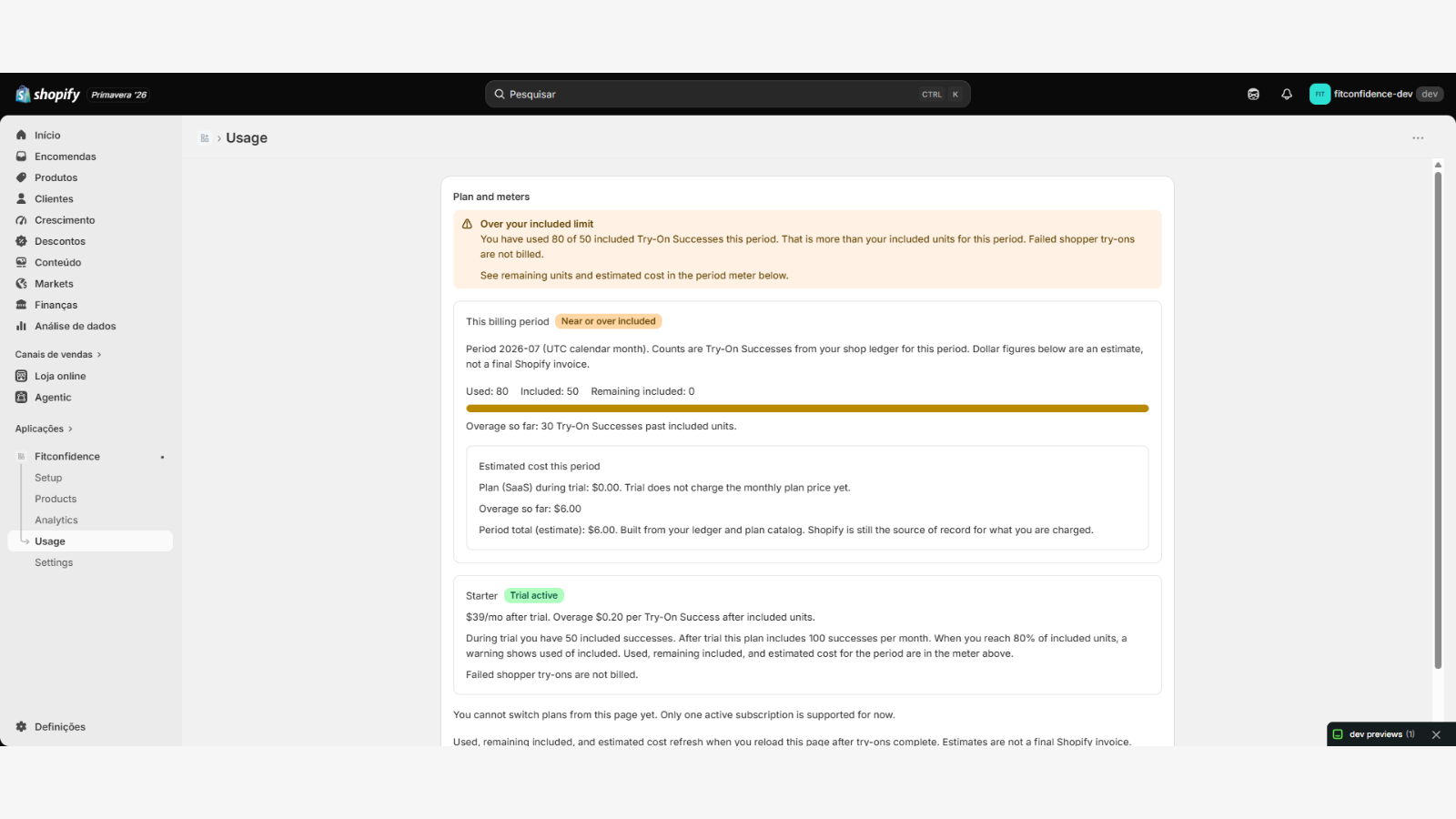Click the Over your included limit heading

[537, 224]
